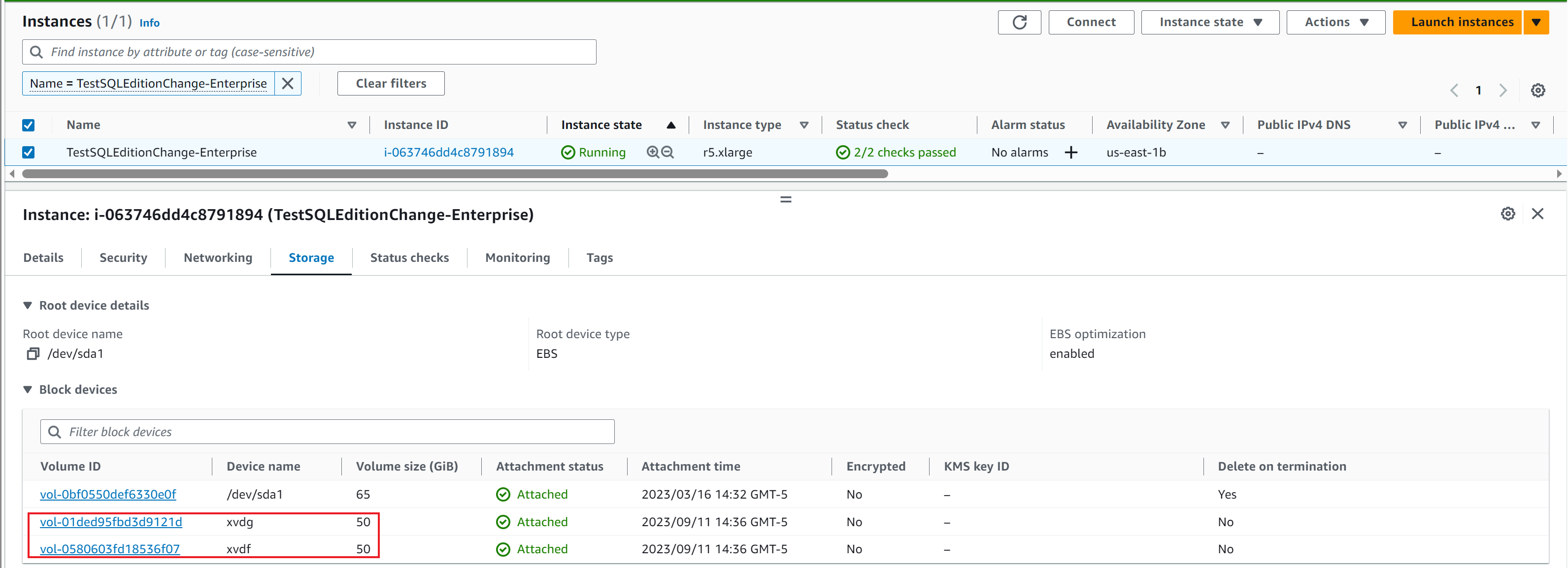Click inside the Filter block devices field
The width and height of the screenshot is (1568, 568).
(243, 432)
